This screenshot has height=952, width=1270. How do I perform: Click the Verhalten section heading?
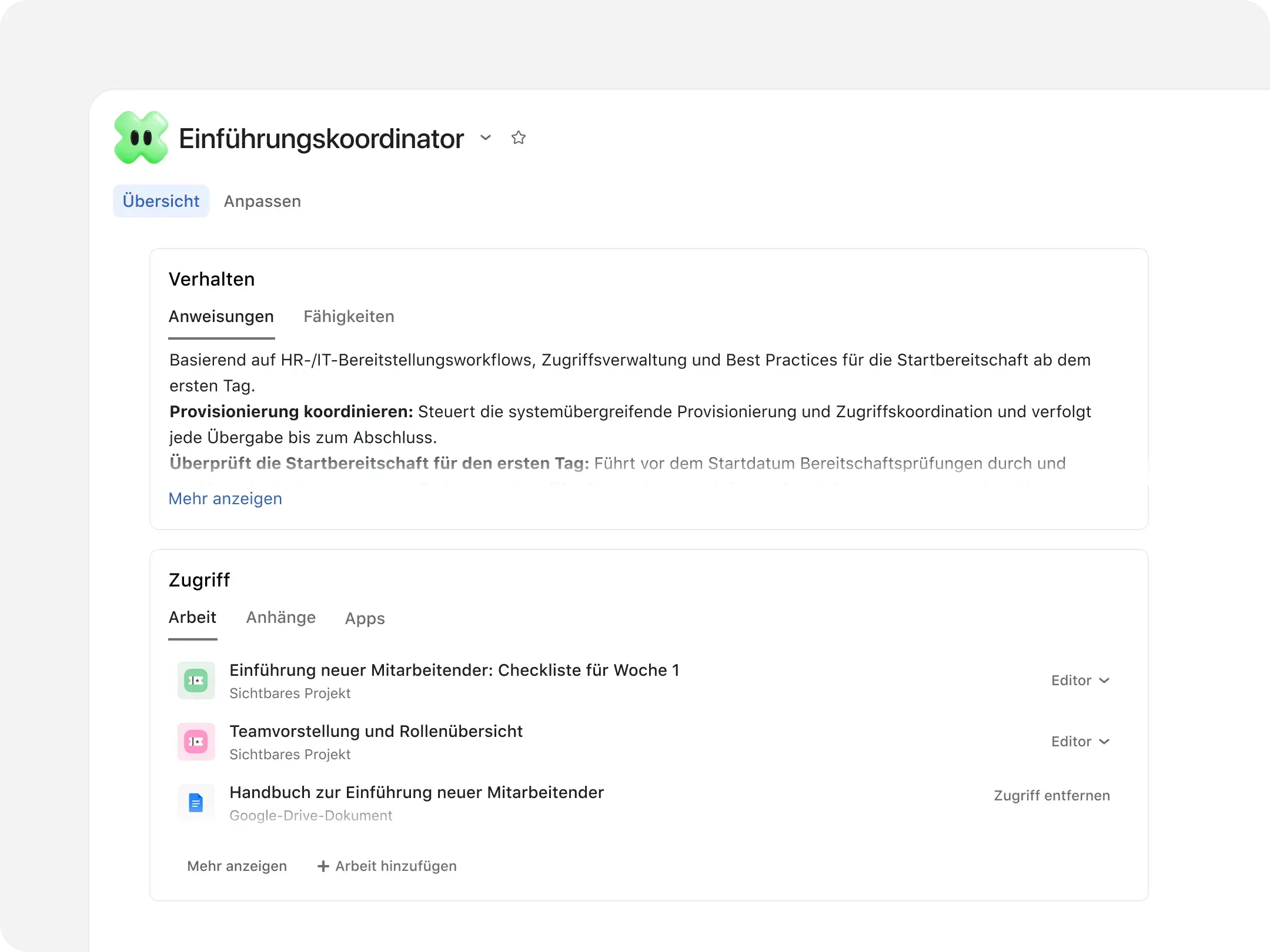pyautogui.click(x=212, y=279)
